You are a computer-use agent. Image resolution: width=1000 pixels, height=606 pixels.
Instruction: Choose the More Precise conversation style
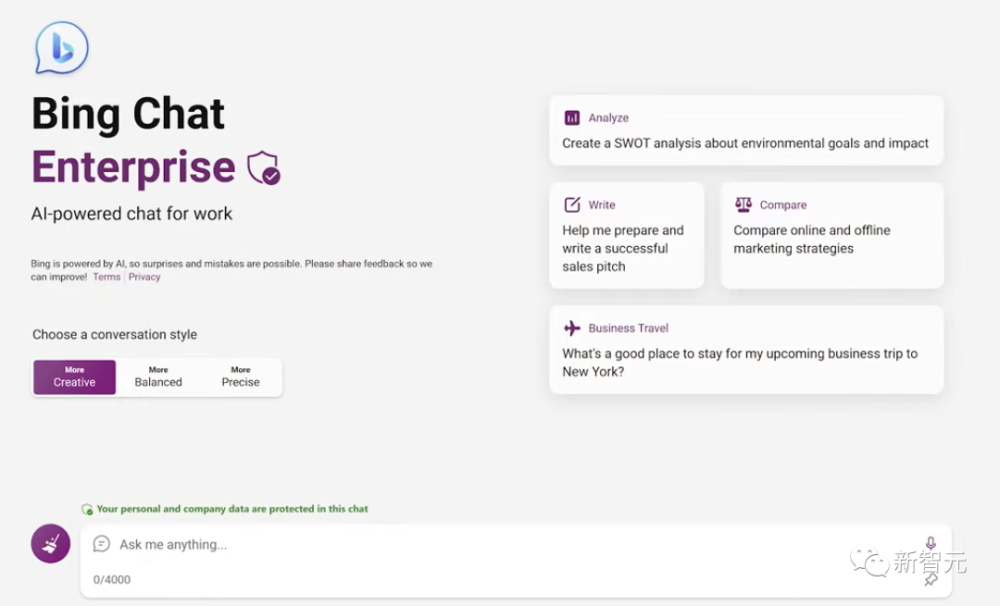click(x=240, y=377)
